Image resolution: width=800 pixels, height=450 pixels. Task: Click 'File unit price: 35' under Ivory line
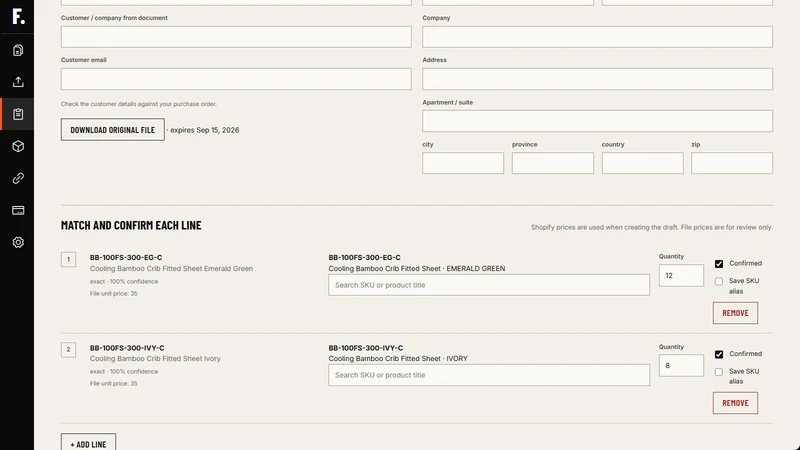tap(114, 384)
